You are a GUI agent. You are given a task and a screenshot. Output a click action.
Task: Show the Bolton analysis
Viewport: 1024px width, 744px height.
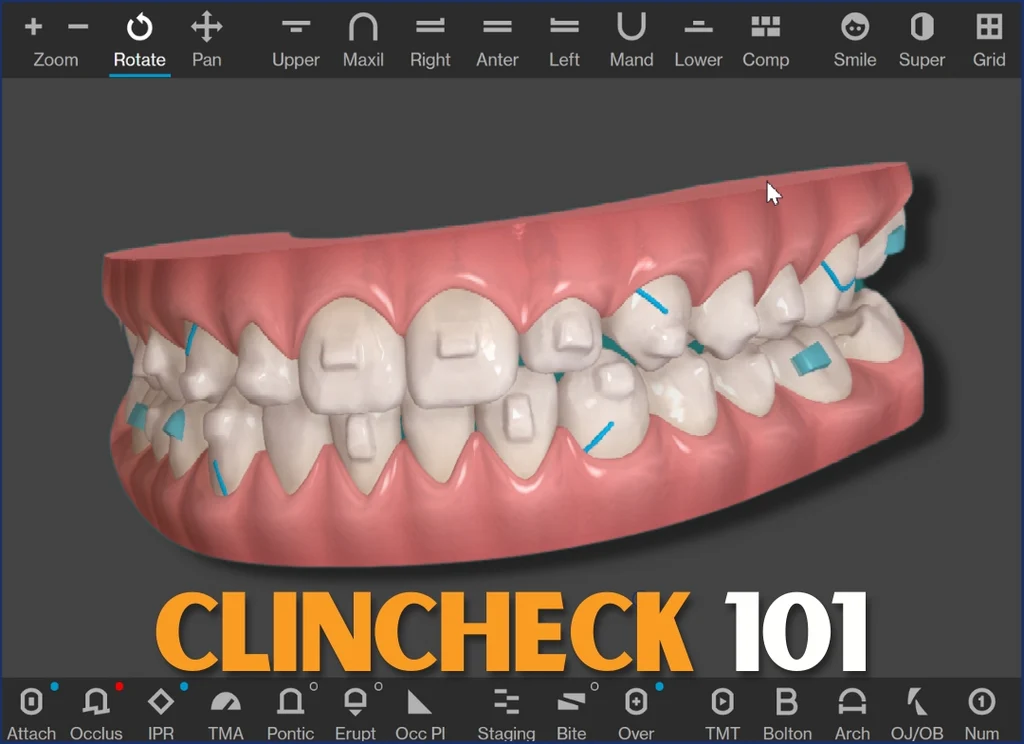tap(788, 710)
